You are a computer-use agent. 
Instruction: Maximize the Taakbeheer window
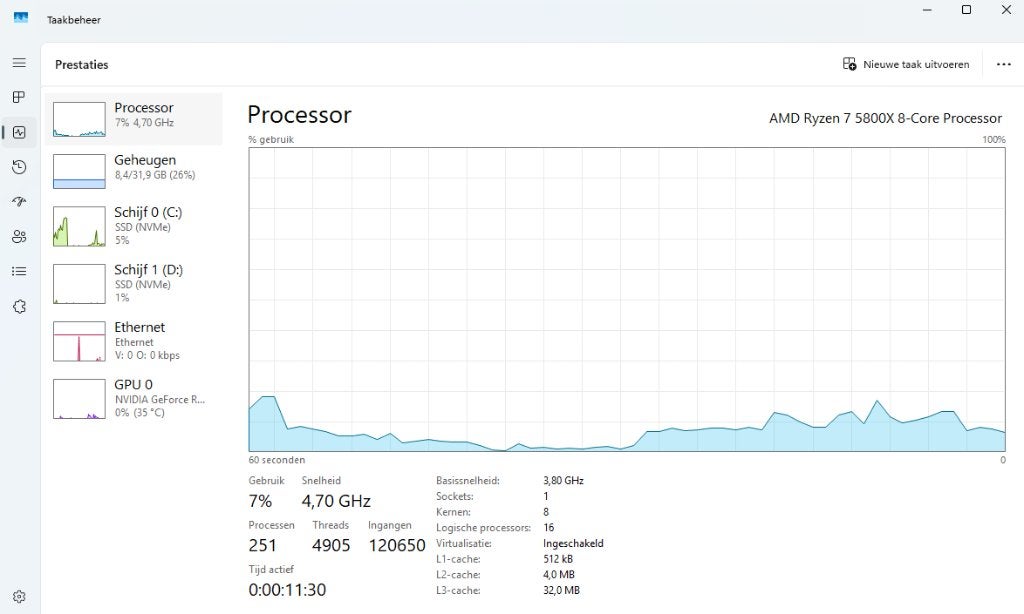click(x=967, y=10)
